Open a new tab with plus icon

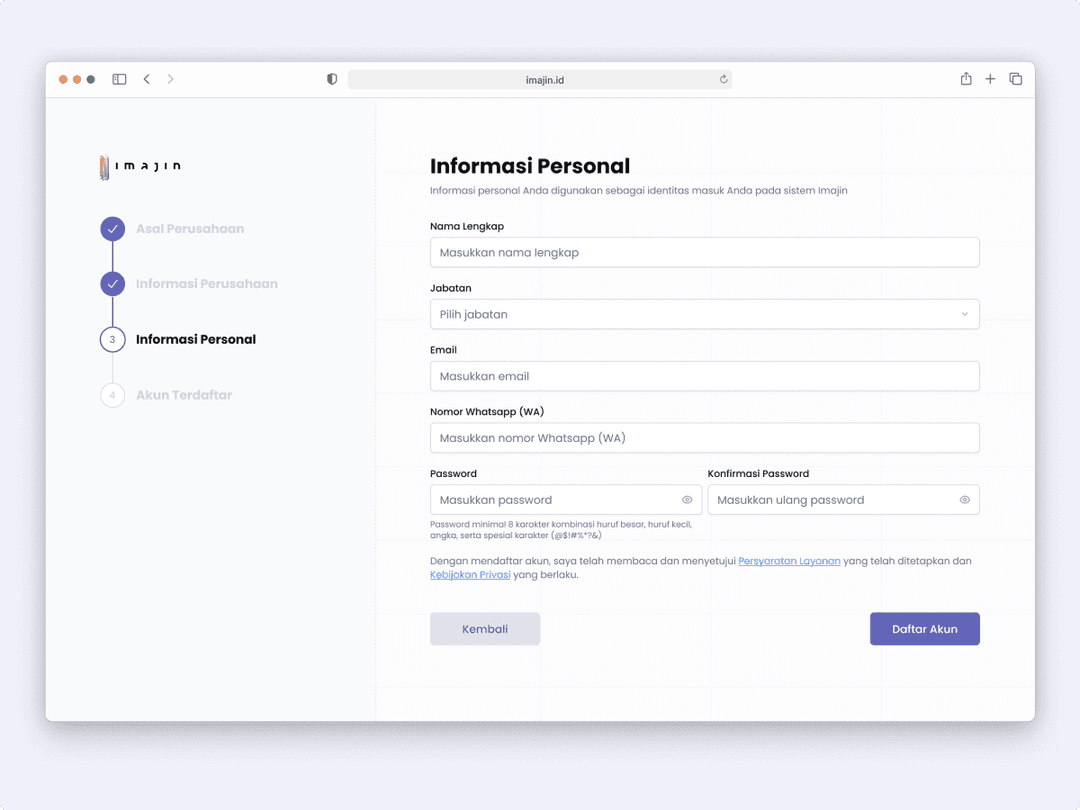(x=990, y=79)
